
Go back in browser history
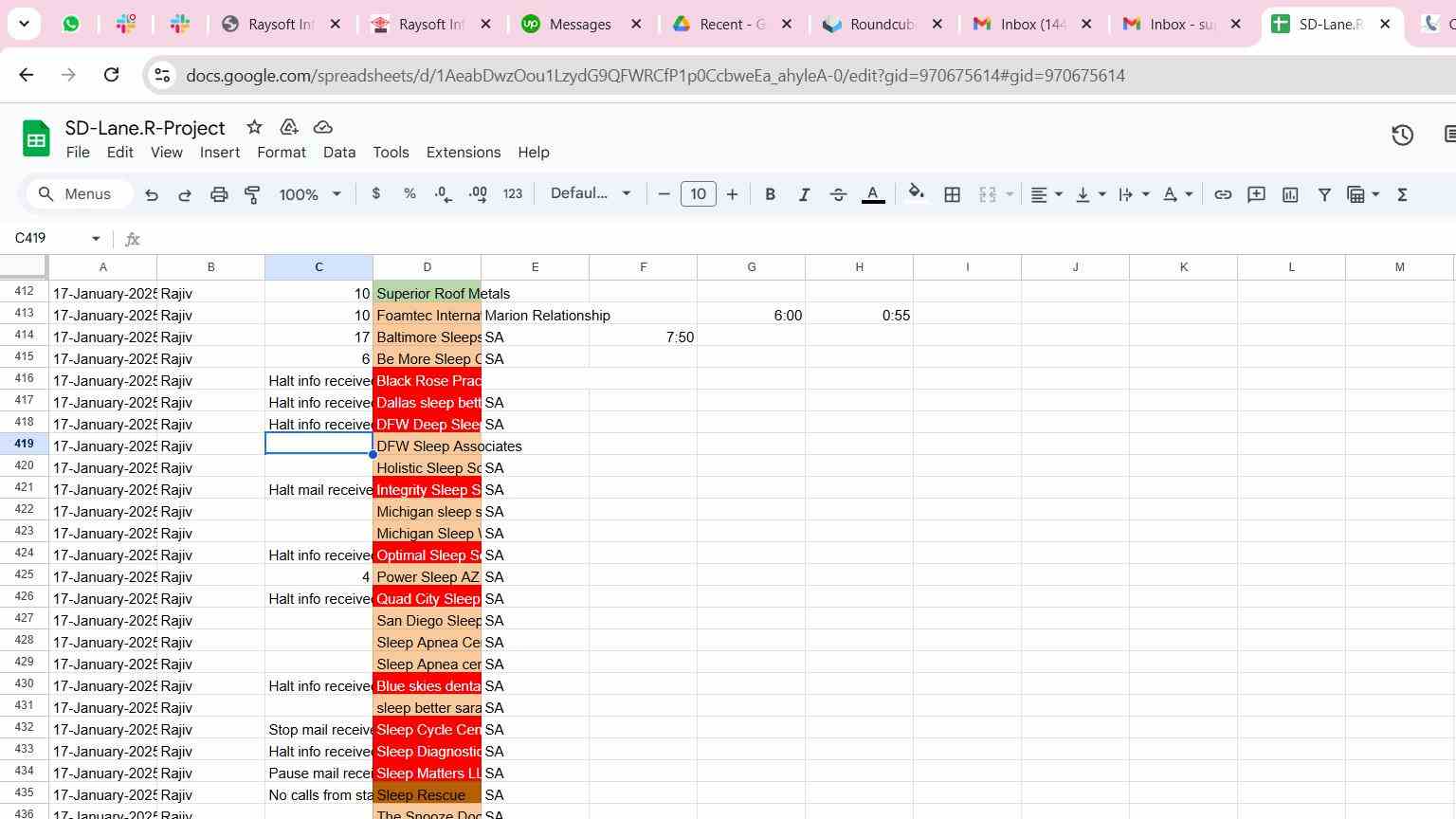tap(26, 75)
